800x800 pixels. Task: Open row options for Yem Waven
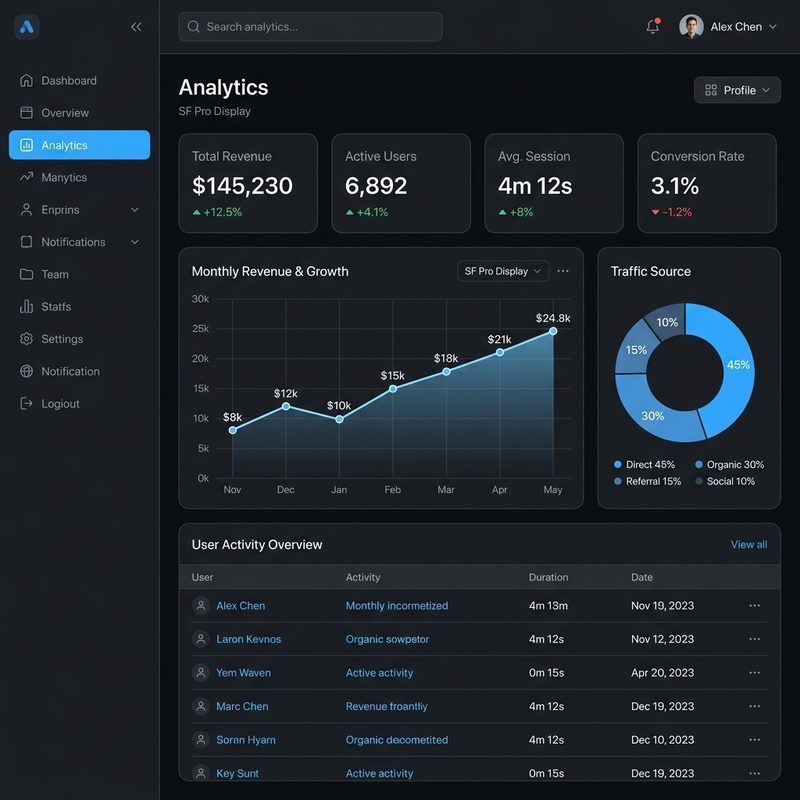click(x=755, y=673)
